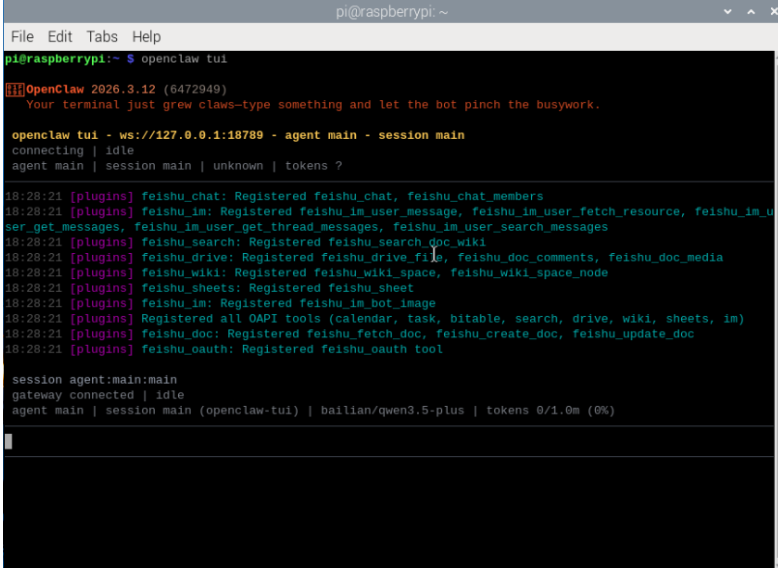The image size is (779, 568).
Task: Click 'feishu_sheet' in the feishu_sheets line
Action: (x=371, y=289)
